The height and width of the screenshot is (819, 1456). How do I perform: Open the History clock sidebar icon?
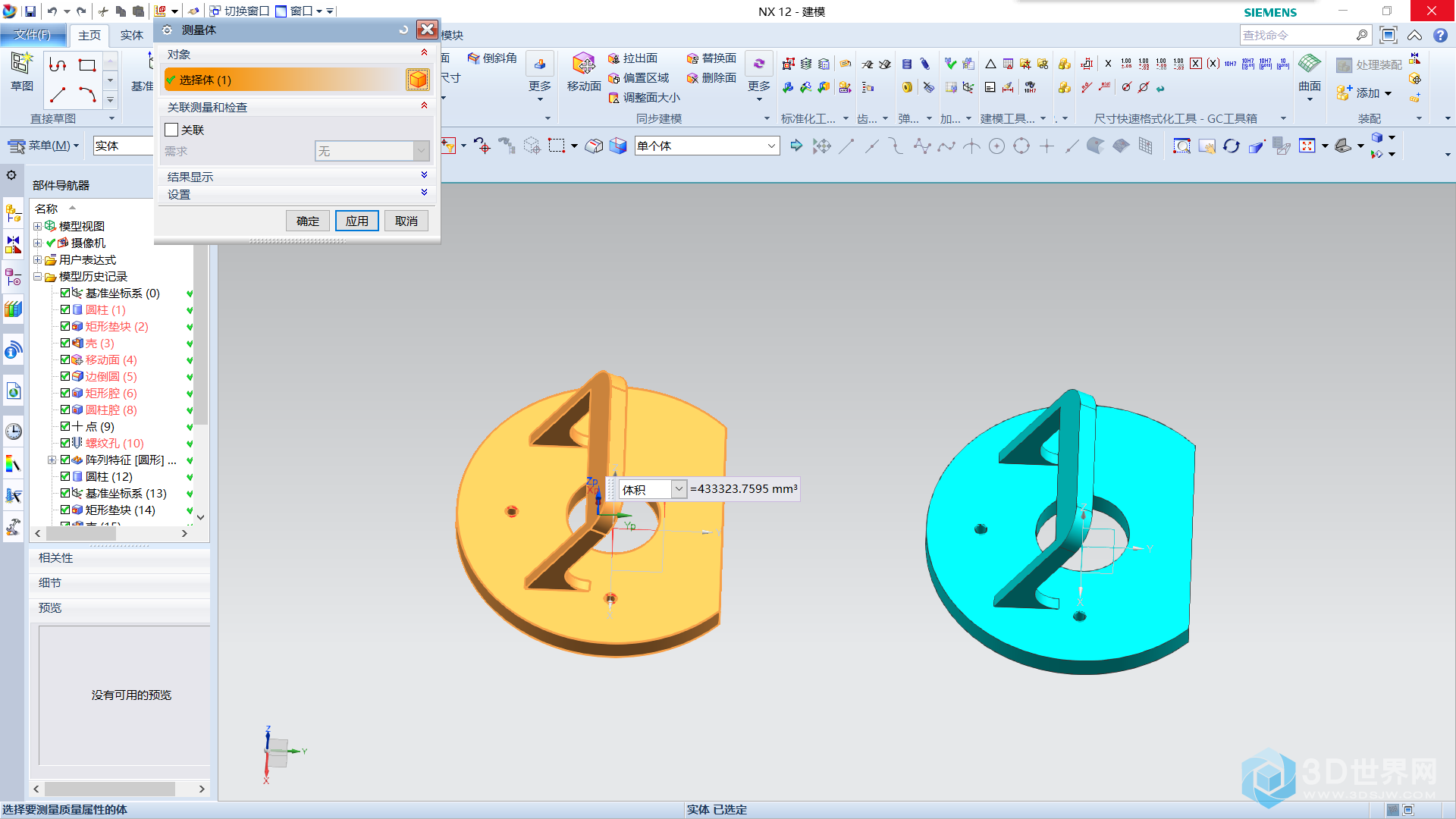point(13,431)
